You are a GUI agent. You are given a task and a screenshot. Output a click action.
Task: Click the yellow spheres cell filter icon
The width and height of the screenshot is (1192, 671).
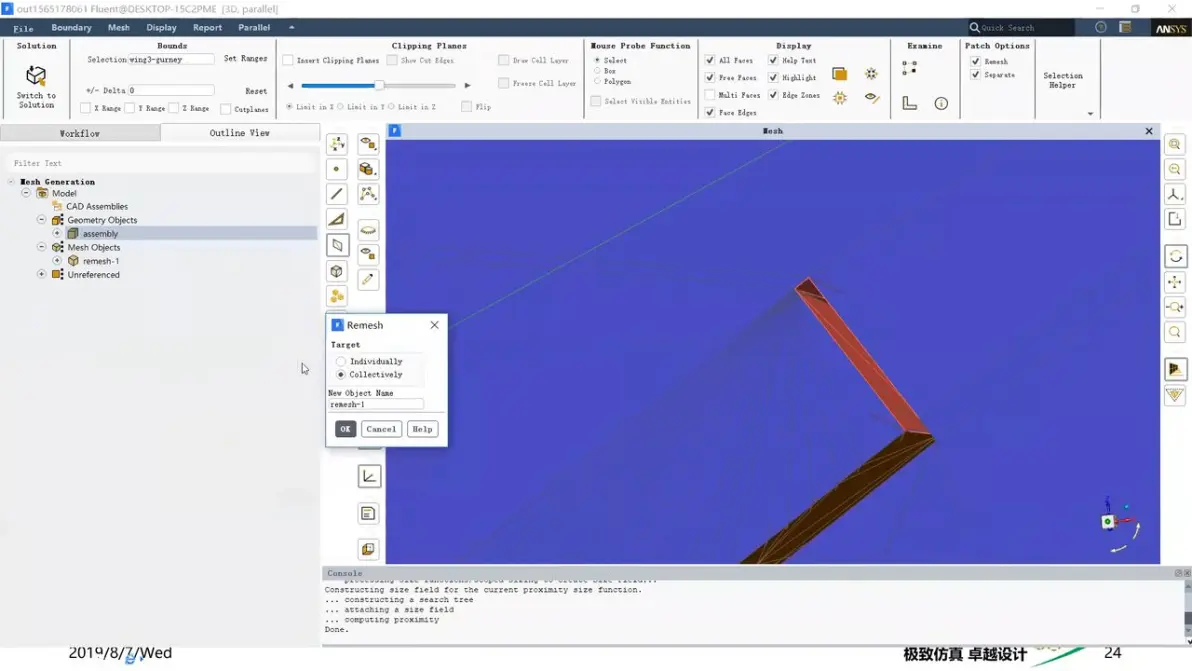(337, 296)
